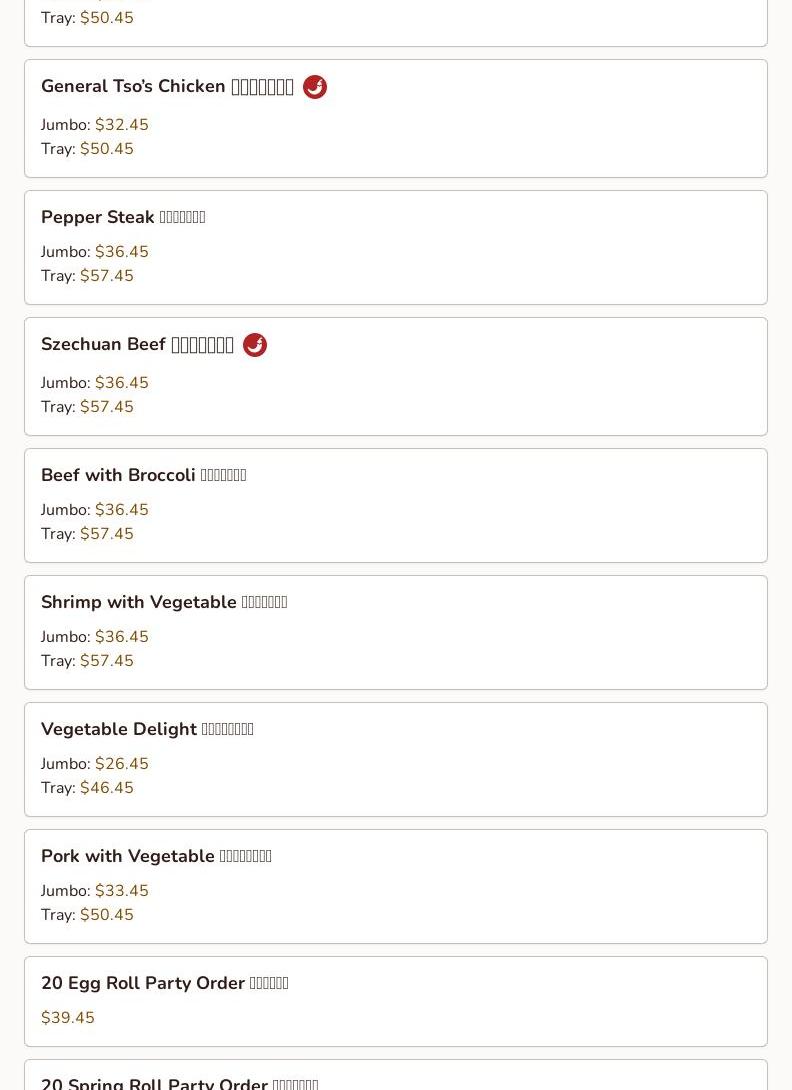
Task: Select the Jumbo $36.45 price under Szechuan Beef
Action: (x=121, y=383)
